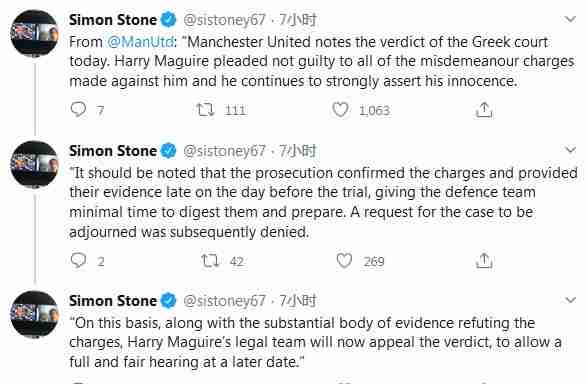Open the @ManUtd mention link

pos(141,42)
